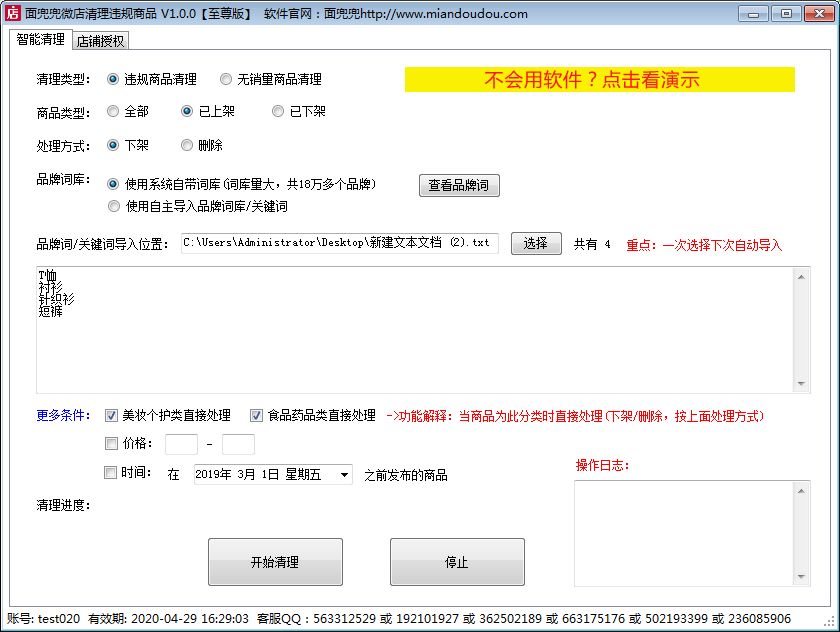Click the 停止 button

tap(457, 561)
